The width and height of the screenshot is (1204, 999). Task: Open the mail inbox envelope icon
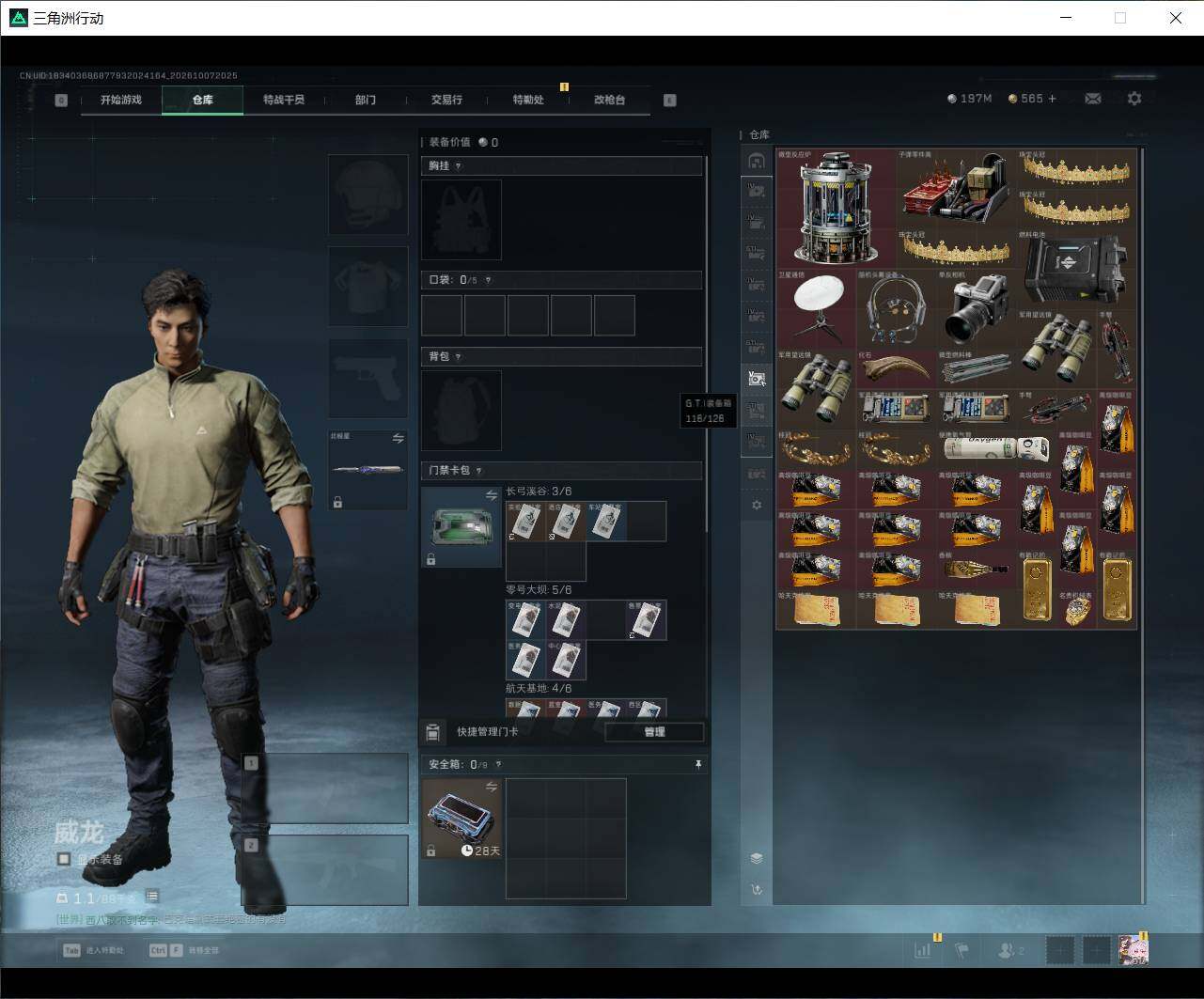pos(1092,99)
